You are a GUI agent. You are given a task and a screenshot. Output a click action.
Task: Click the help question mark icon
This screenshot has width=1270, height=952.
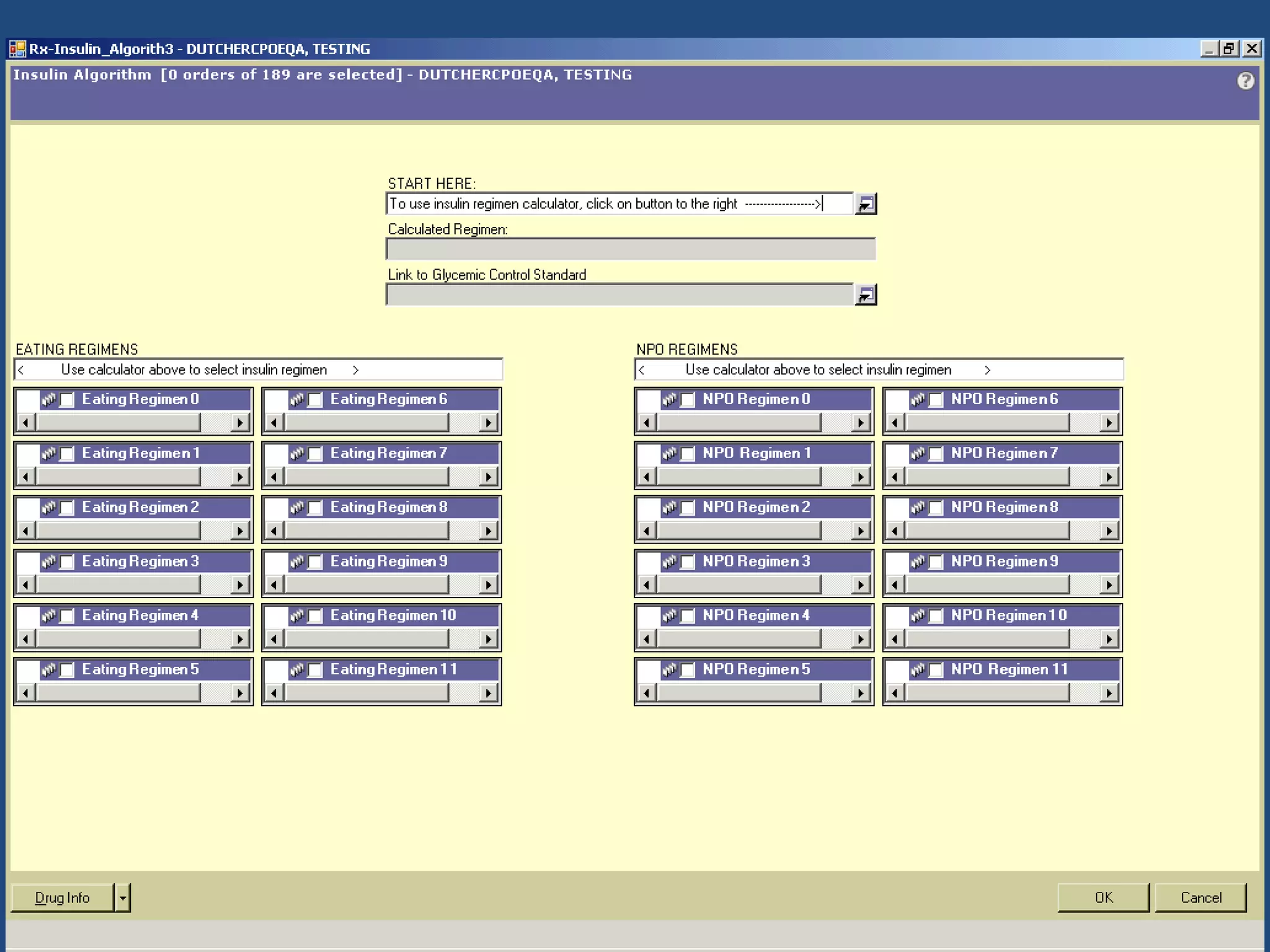click(x=1245, y=81)
